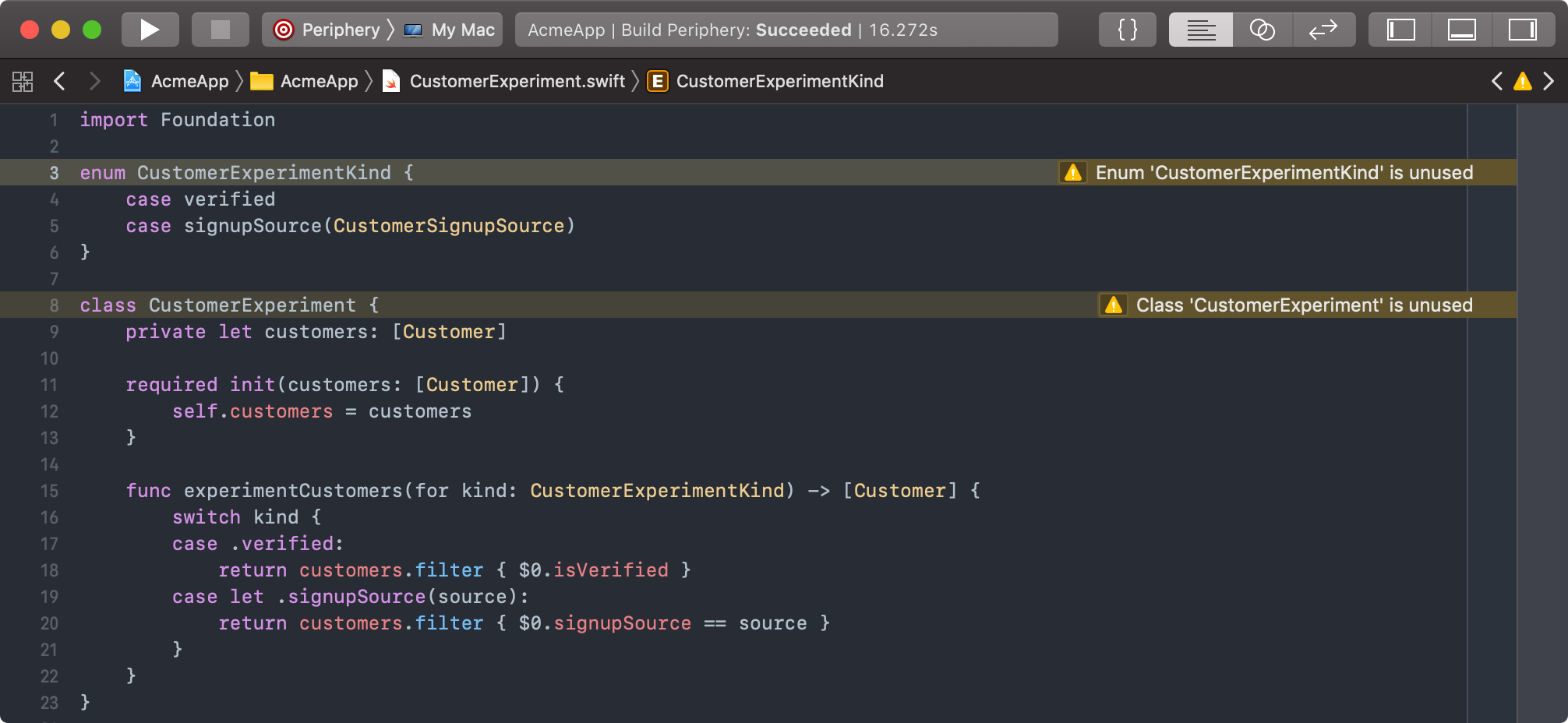
Task: Toggle the Navigator left panel
Action: click(x=1400, y=30)
